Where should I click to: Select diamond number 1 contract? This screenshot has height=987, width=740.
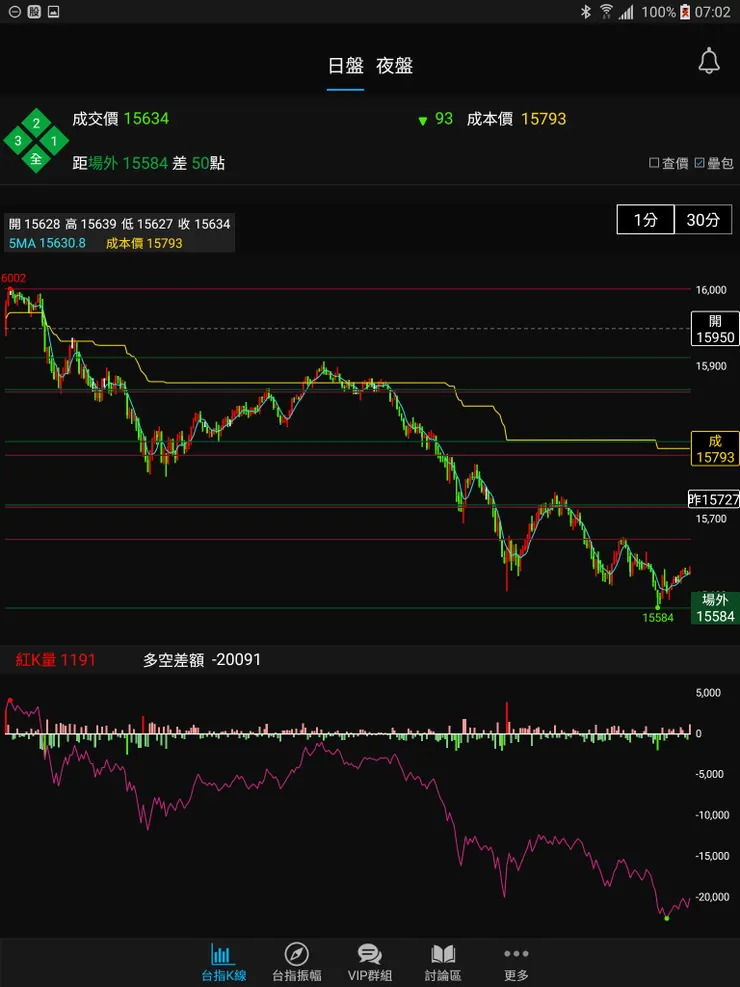pos(54,141)
